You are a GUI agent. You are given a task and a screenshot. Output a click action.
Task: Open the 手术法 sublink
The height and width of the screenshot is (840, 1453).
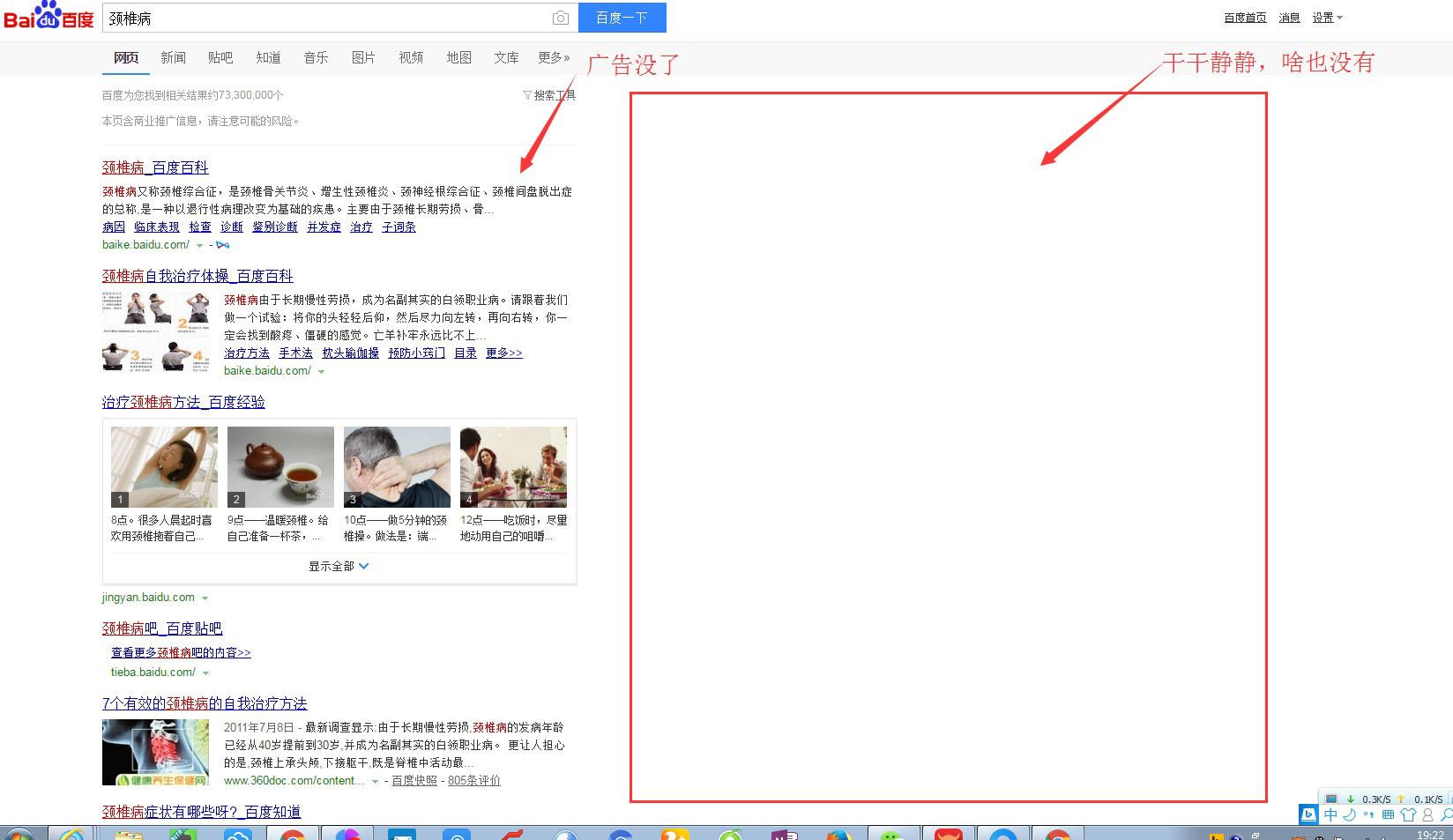click(295, 353)
